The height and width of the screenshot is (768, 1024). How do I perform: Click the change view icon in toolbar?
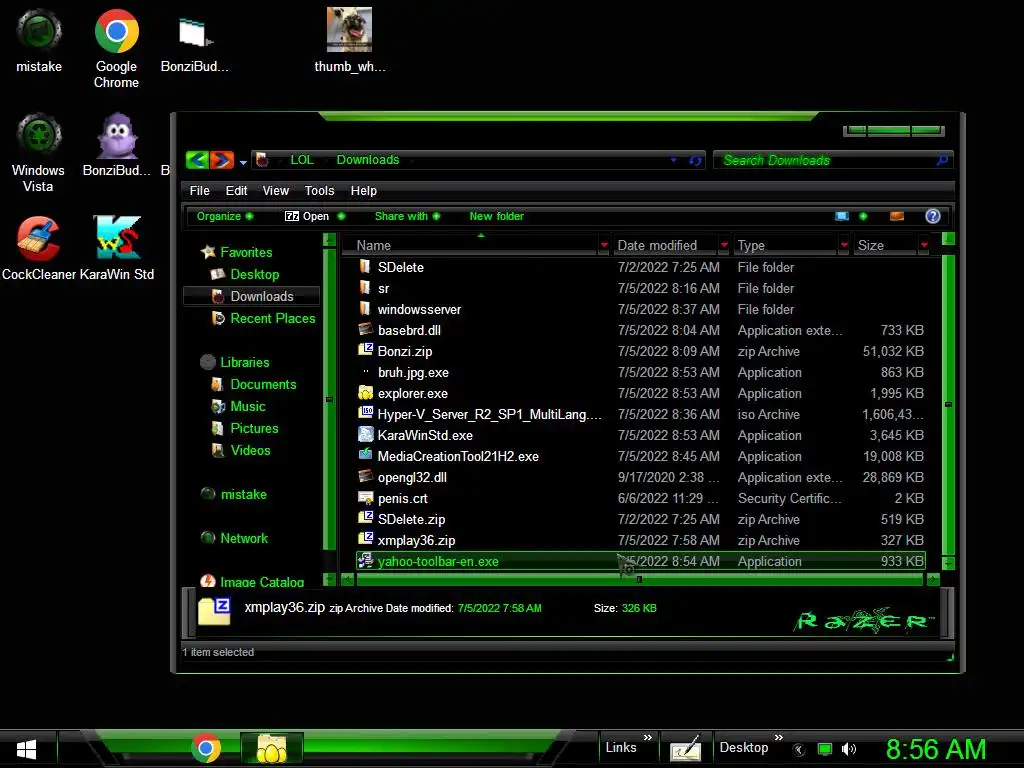pyautogui.click(x=842, y=216)
